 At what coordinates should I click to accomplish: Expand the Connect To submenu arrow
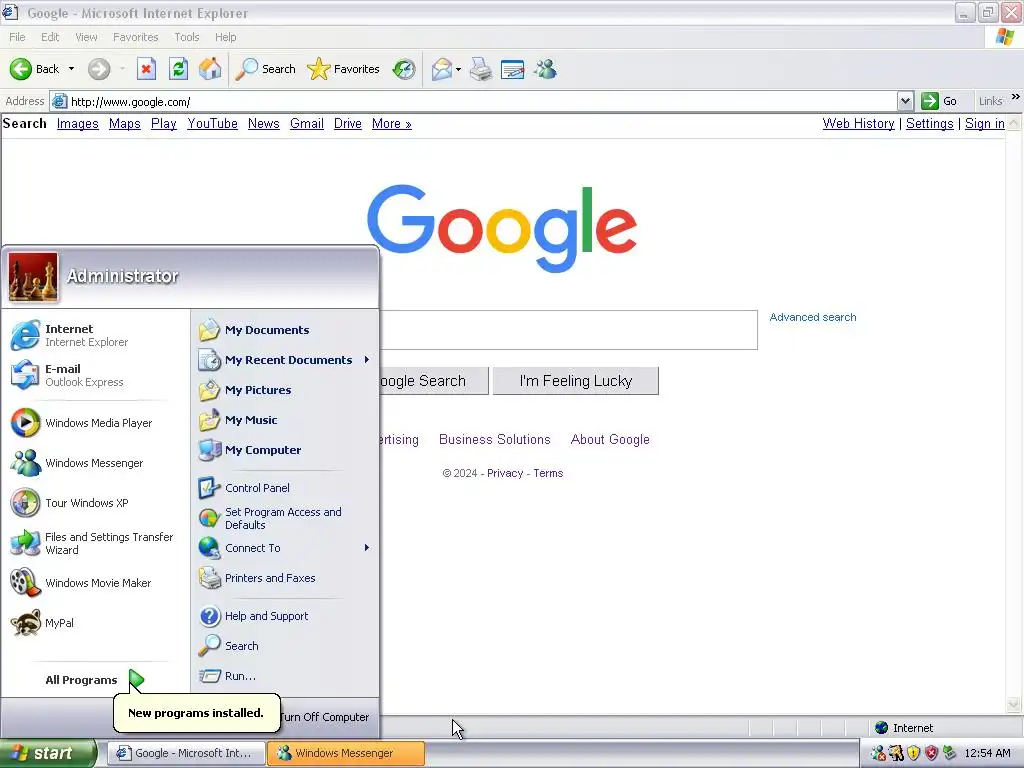tap(367, 548)
